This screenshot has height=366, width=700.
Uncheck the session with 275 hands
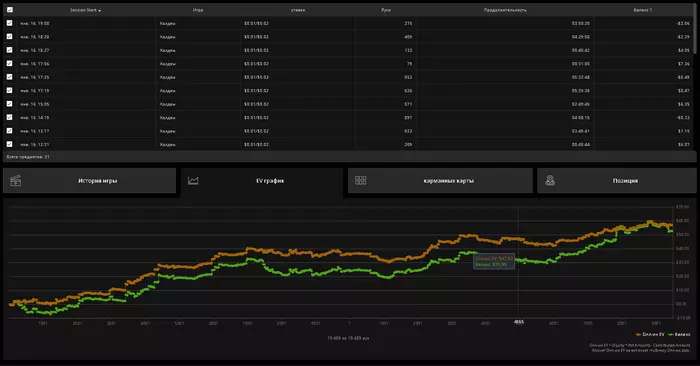pos(9,23)
